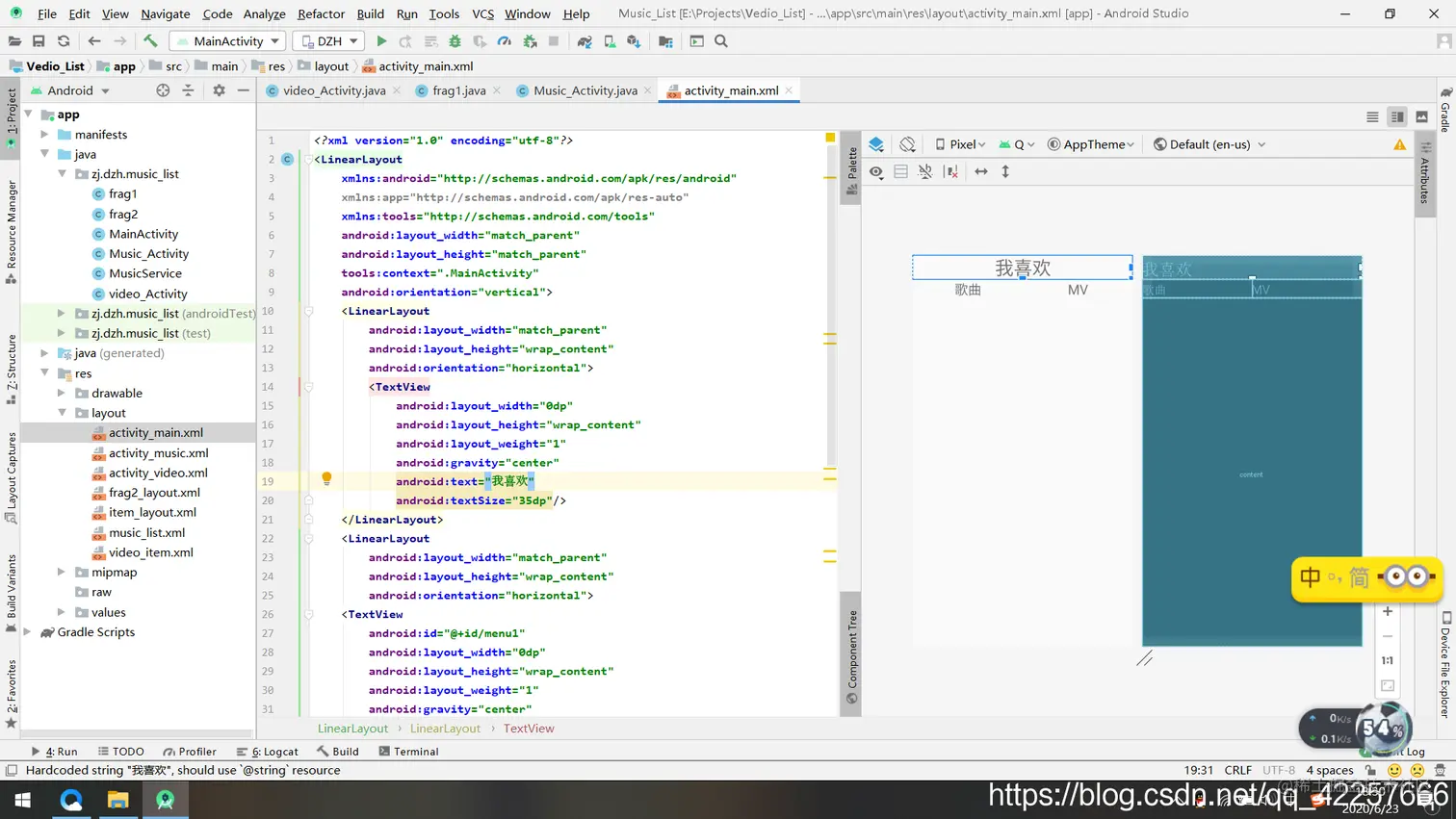Expand the drawable folder
This screenshot has width=1456, height=819.
click(x=63, y=393)
